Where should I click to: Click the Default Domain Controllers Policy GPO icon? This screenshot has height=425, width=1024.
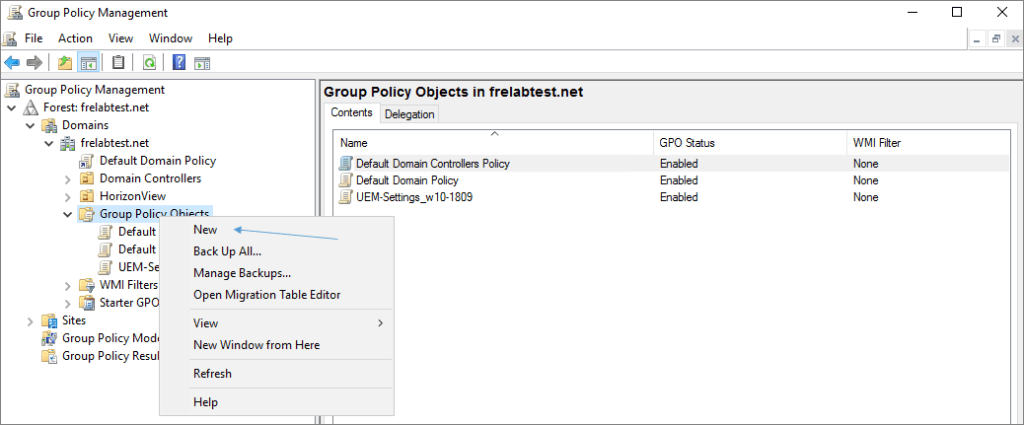tap(346, 163)
